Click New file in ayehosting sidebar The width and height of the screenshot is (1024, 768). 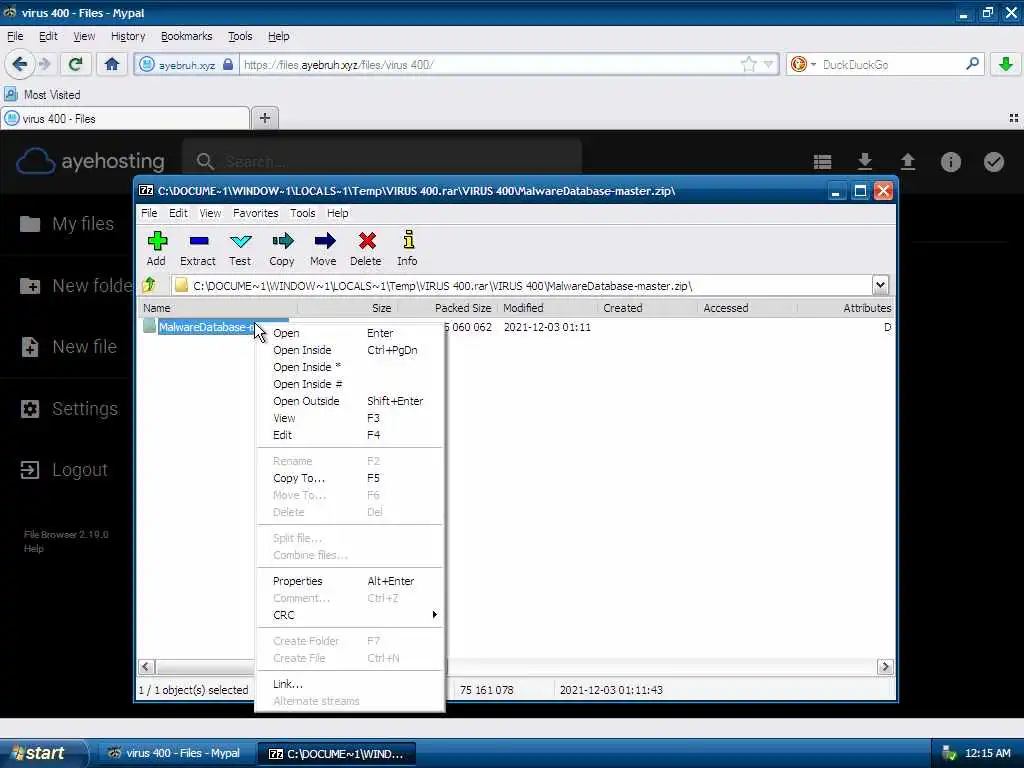click(68, 347)
